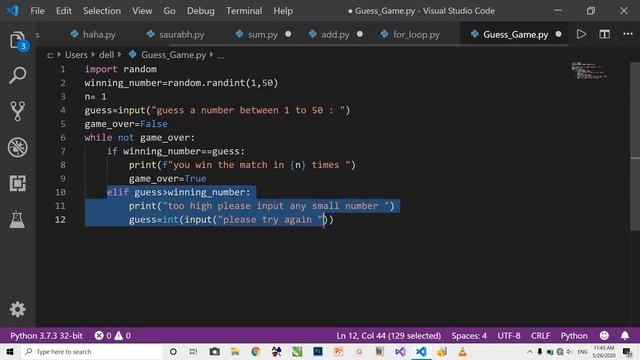Open the Edit menu
Image resolution: width=640 pixels, height=360 pixels.
pos(64,11)
